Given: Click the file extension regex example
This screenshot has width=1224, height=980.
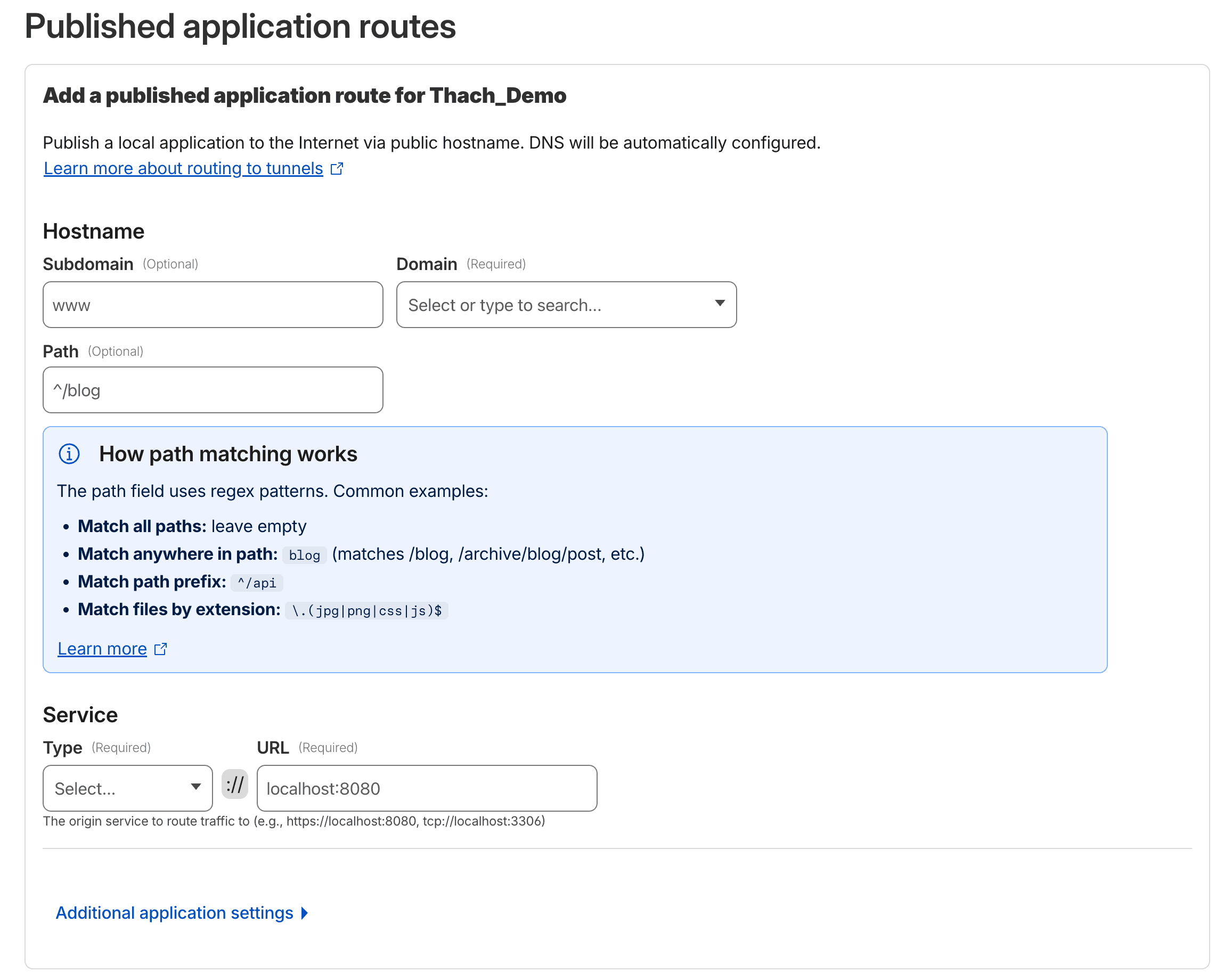Looking at the screenshot, I should [x=366, y=610].
